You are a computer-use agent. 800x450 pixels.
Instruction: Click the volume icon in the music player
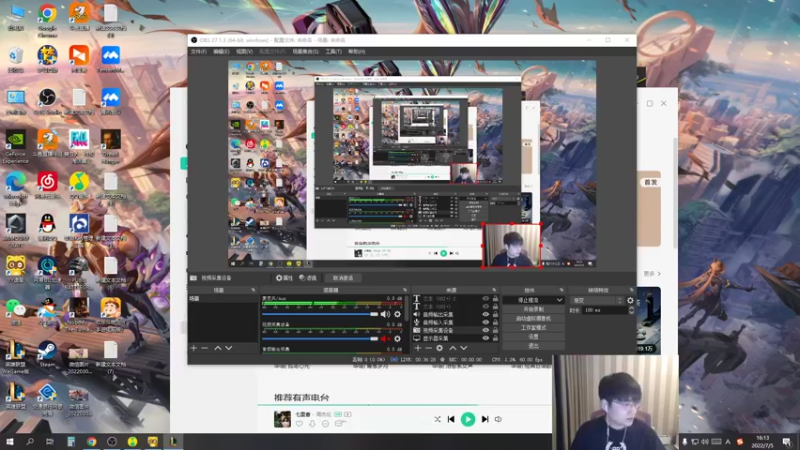[x=498, y=419]
